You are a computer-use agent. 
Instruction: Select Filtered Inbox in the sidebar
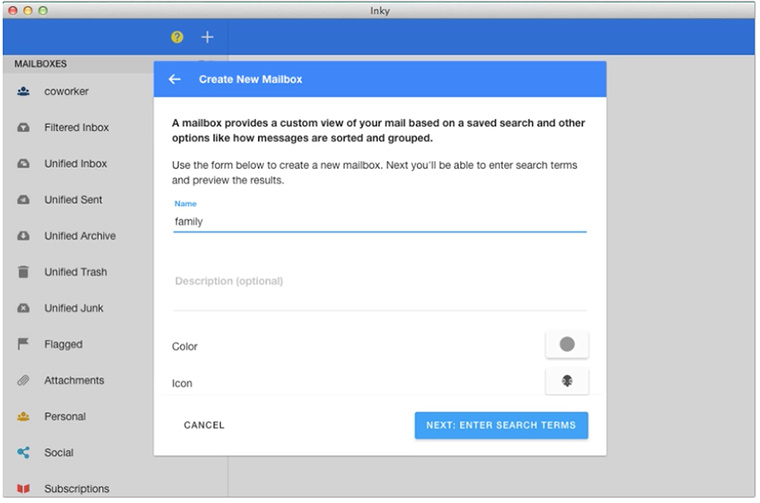(78, 127)
